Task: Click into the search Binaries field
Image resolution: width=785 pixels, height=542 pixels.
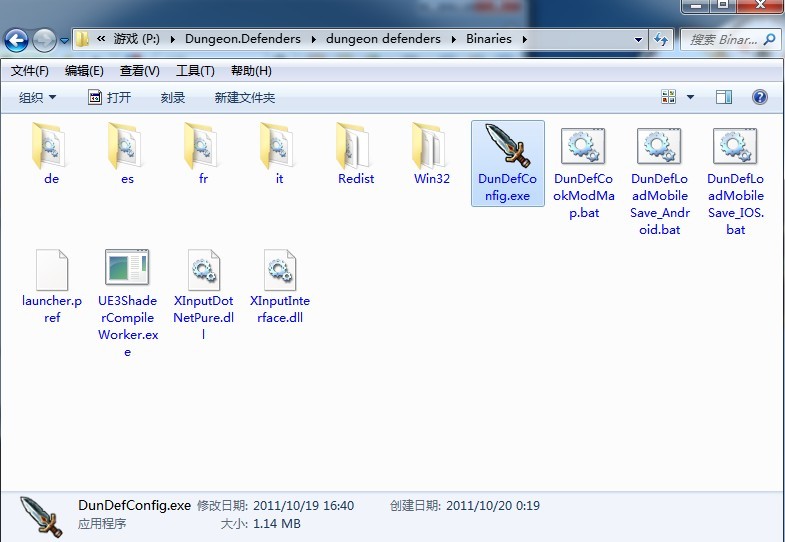Action: 722,40
